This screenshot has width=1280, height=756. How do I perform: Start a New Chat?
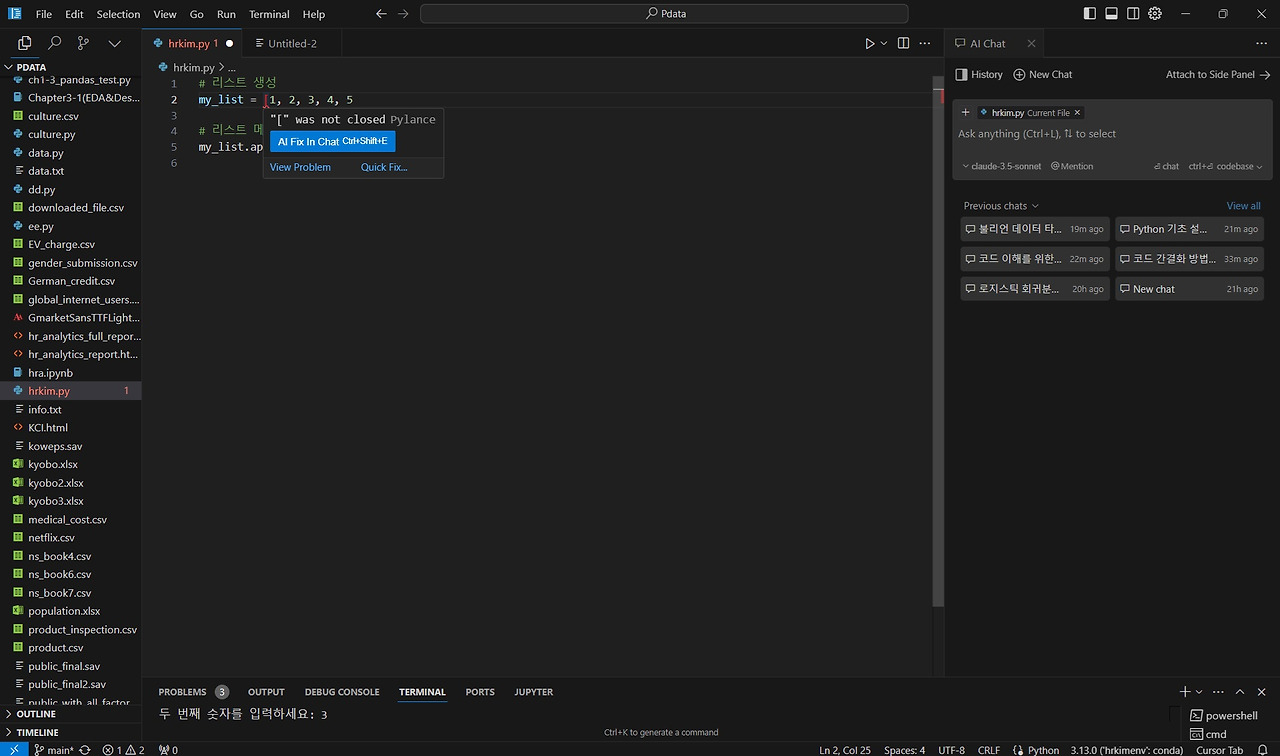click(x=1043, y=75)
